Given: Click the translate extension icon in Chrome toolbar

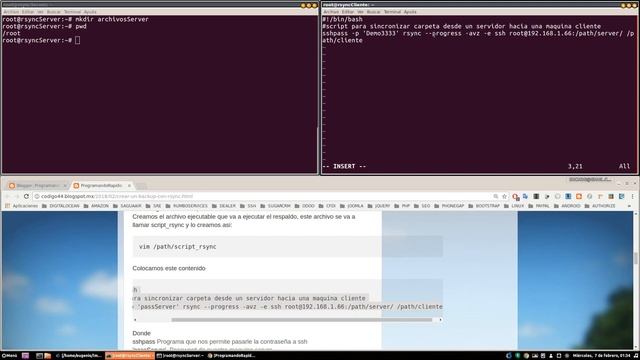Looking at the screenshot, I should 525,196.
